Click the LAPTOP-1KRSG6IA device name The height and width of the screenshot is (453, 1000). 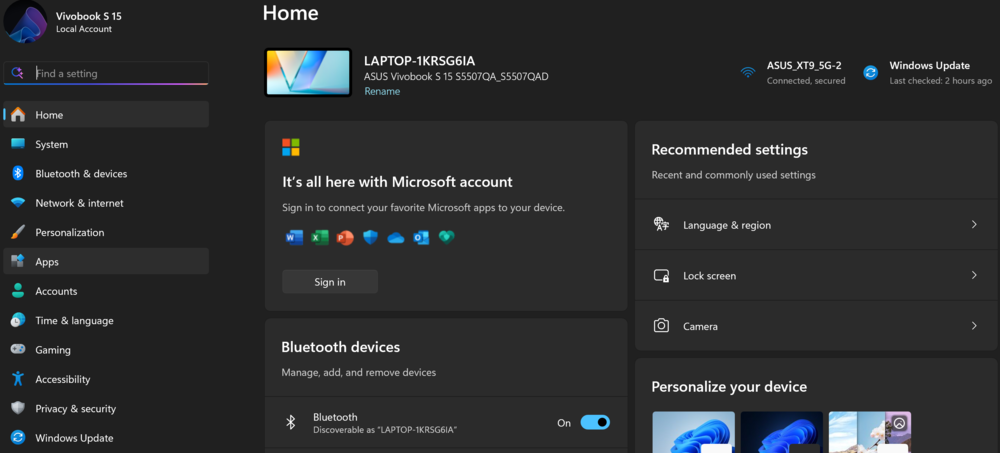(x=420, y=61)
